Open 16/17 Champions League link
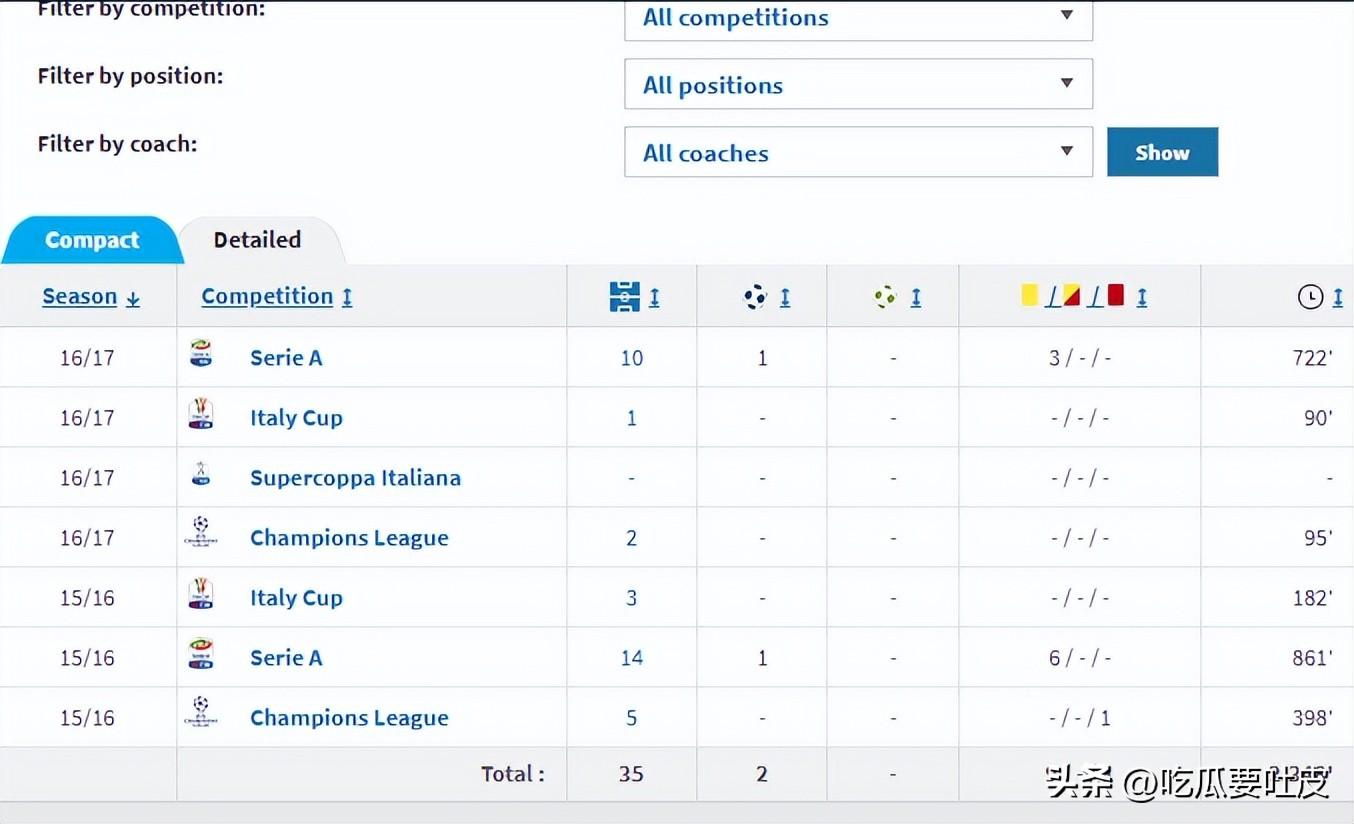 click(349, 538)
